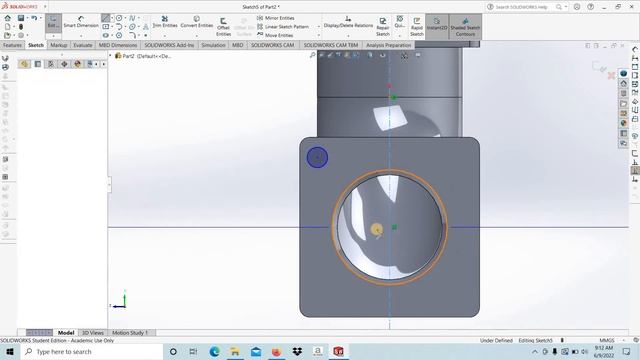
Task: Open the Display/Delete Relations dropdown arrow
Action: (x=348, y=36)
